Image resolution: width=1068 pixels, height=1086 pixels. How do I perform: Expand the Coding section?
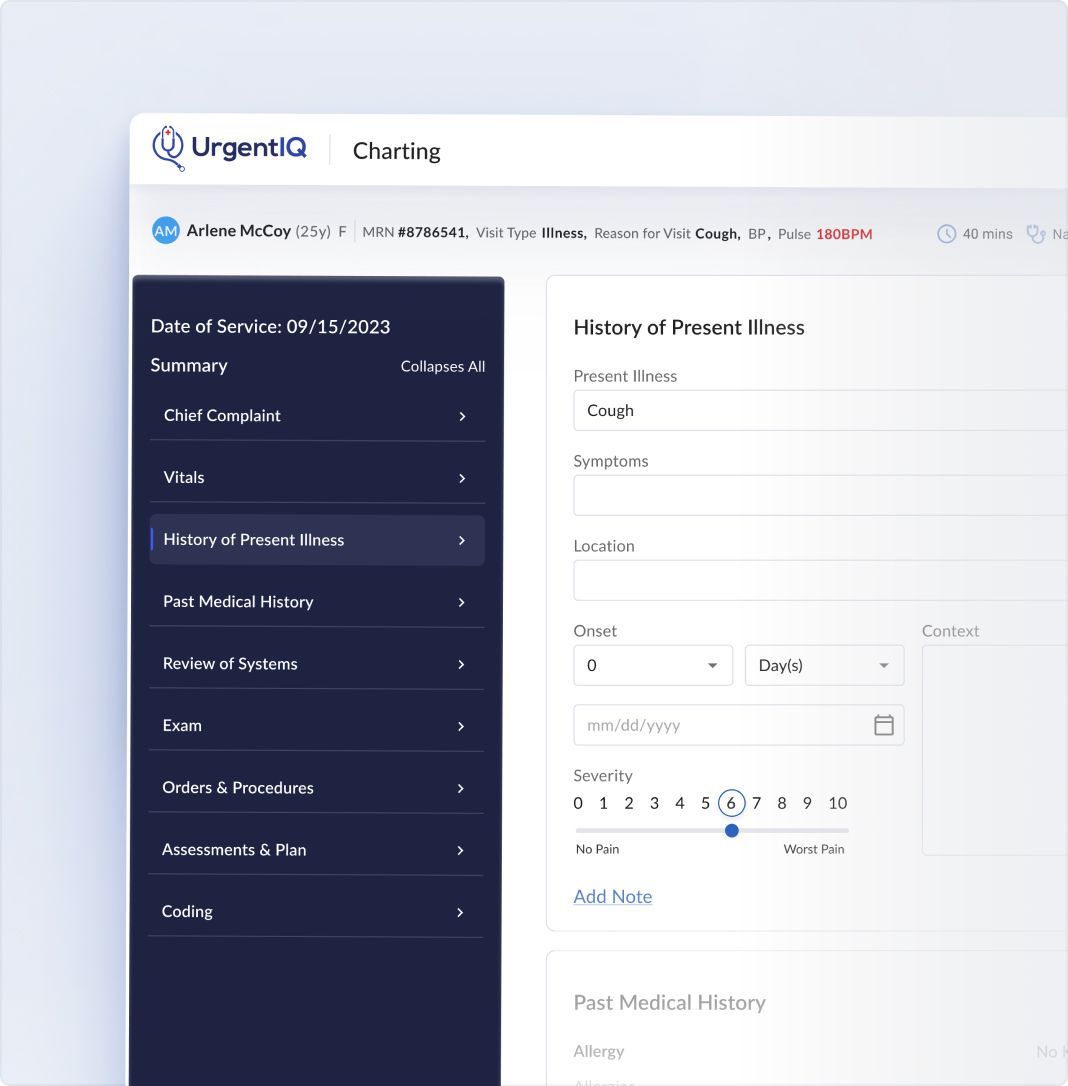click(x=317, y=911)
